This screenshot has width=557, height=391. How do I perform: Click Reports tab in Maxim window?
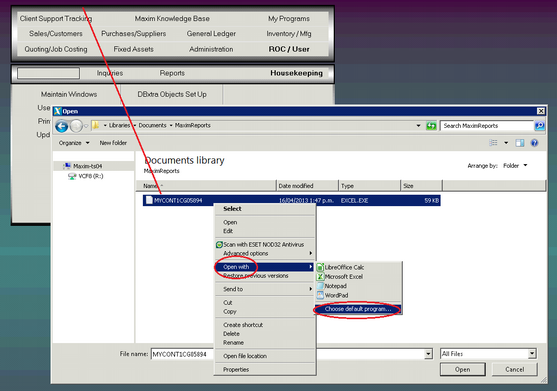point(172,73)
